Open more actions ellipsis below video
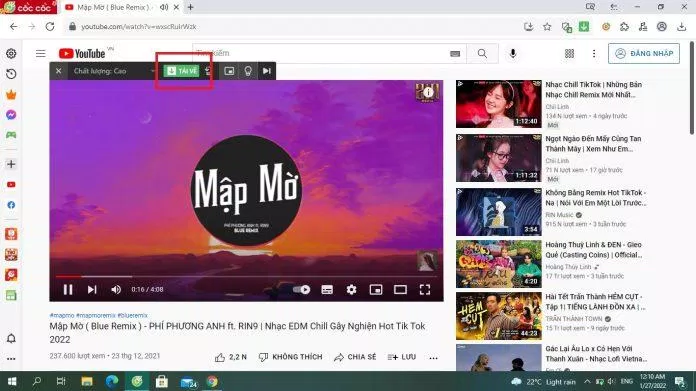The height and width of the screenshot is (391, 696). pos(433,357)
